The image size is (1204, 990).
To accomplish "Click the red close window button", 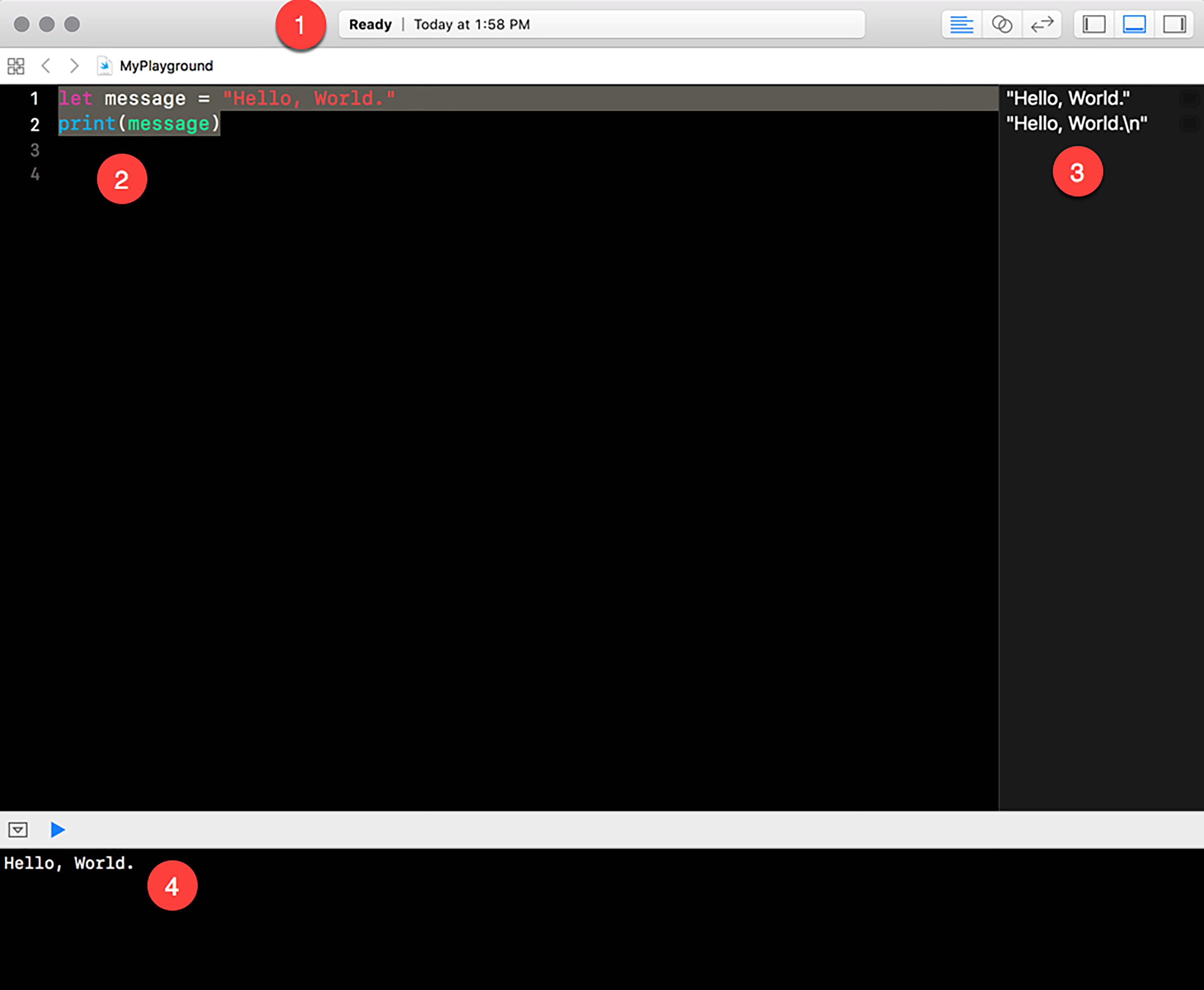I will (22, 24).
